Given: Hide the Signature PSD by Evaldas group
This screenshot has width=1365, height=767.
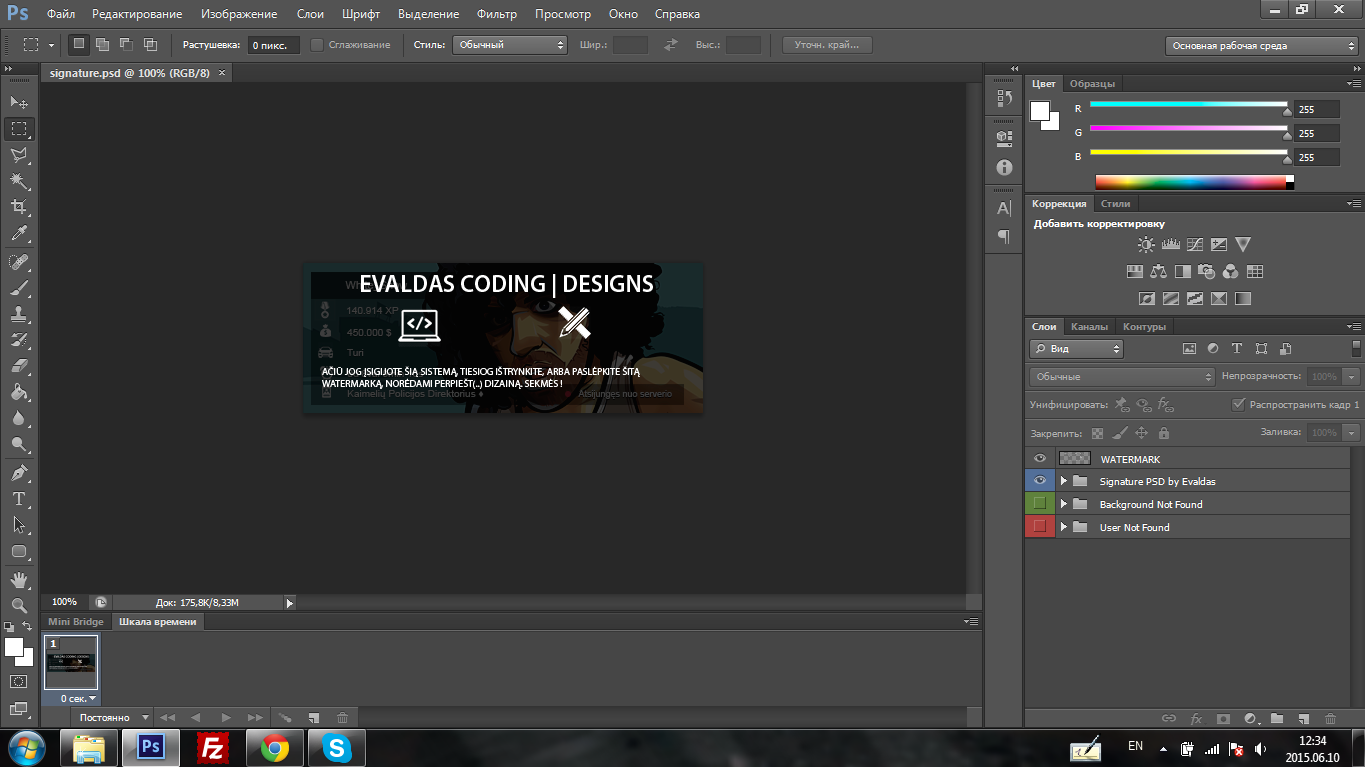Looking at the screenshot, I should (1039, 481).
